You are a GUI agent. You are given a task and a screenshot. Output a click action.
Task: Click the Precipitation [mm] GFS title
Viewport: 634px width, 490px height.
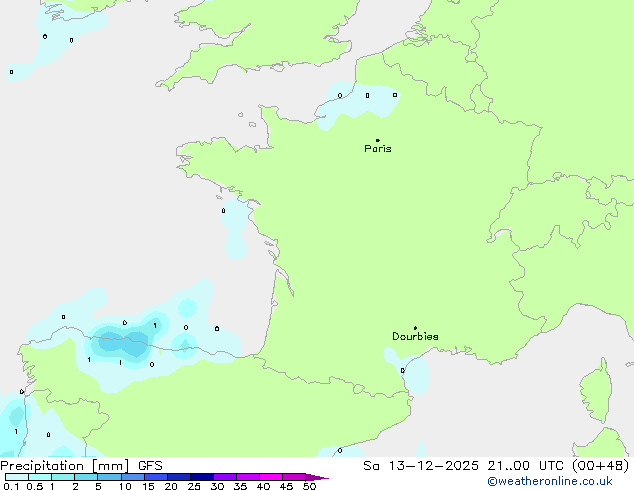pos(81,466)
